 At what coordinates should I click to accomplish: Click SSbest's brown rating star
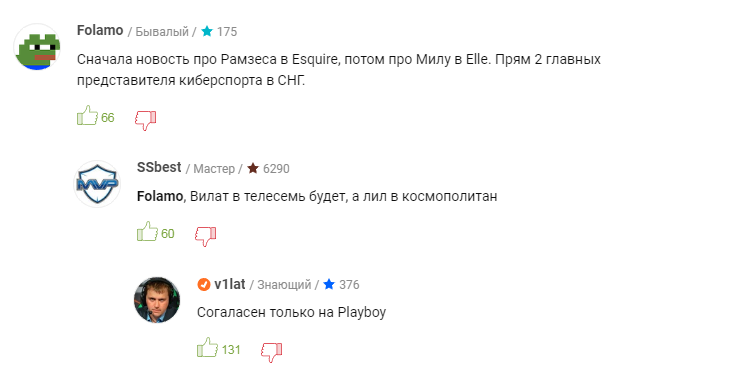[x=253, y=168]
